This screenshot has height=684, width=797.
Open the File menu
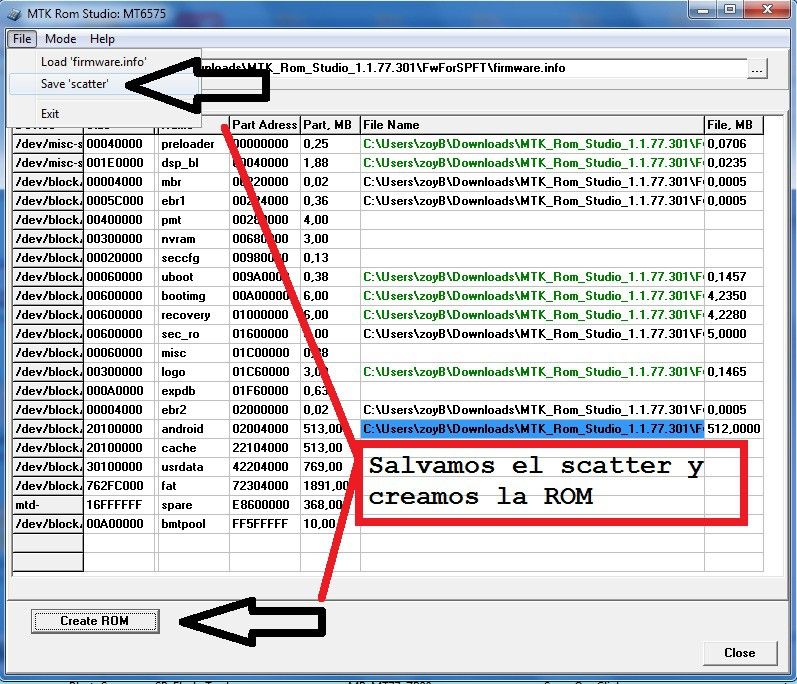[x=22, y=39]
